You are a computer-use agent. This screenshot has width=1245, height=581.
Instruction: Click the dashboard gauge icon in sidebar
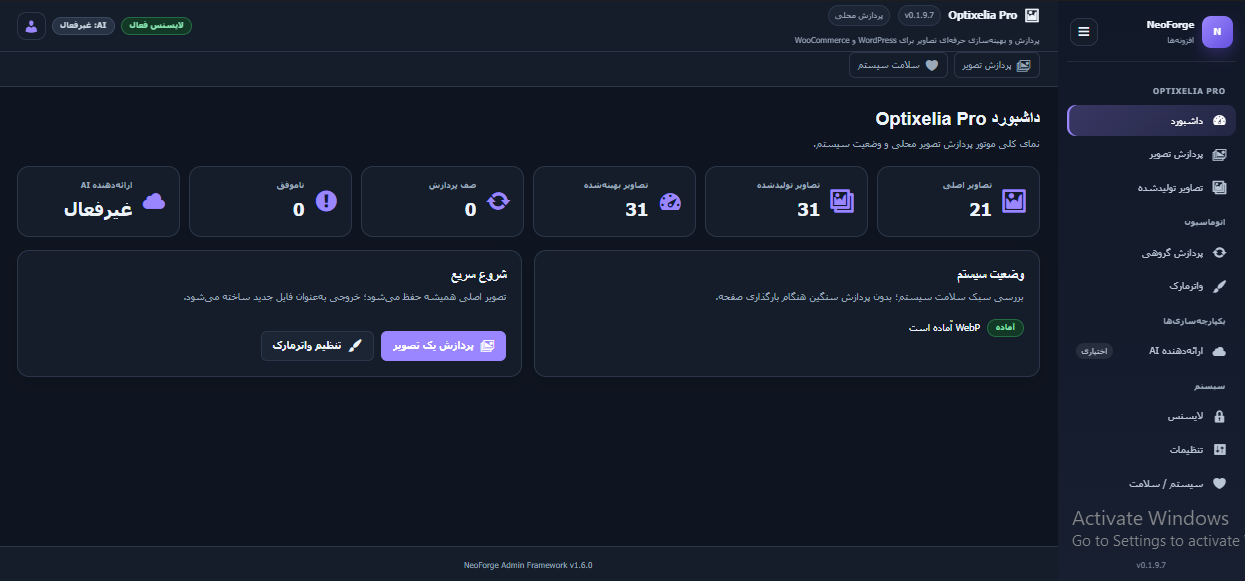click(1219, 121)
